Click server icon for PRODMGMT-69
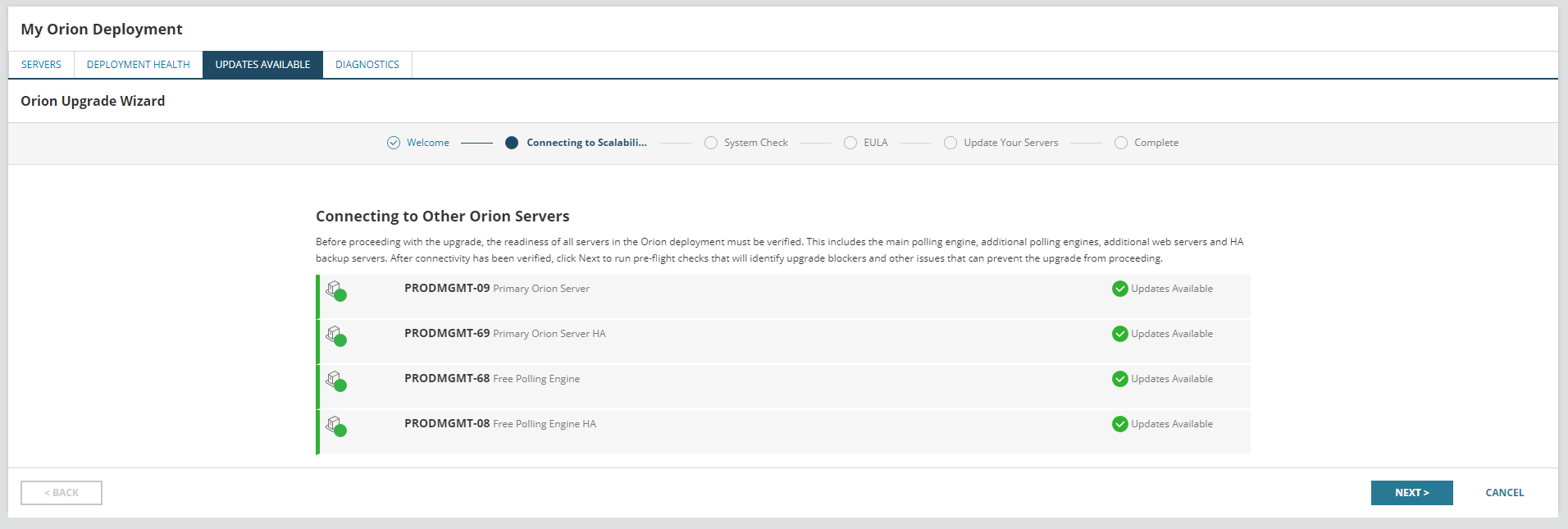This screenshot has width=1568, height=529. pyautogui.click(x=335, y=335)
